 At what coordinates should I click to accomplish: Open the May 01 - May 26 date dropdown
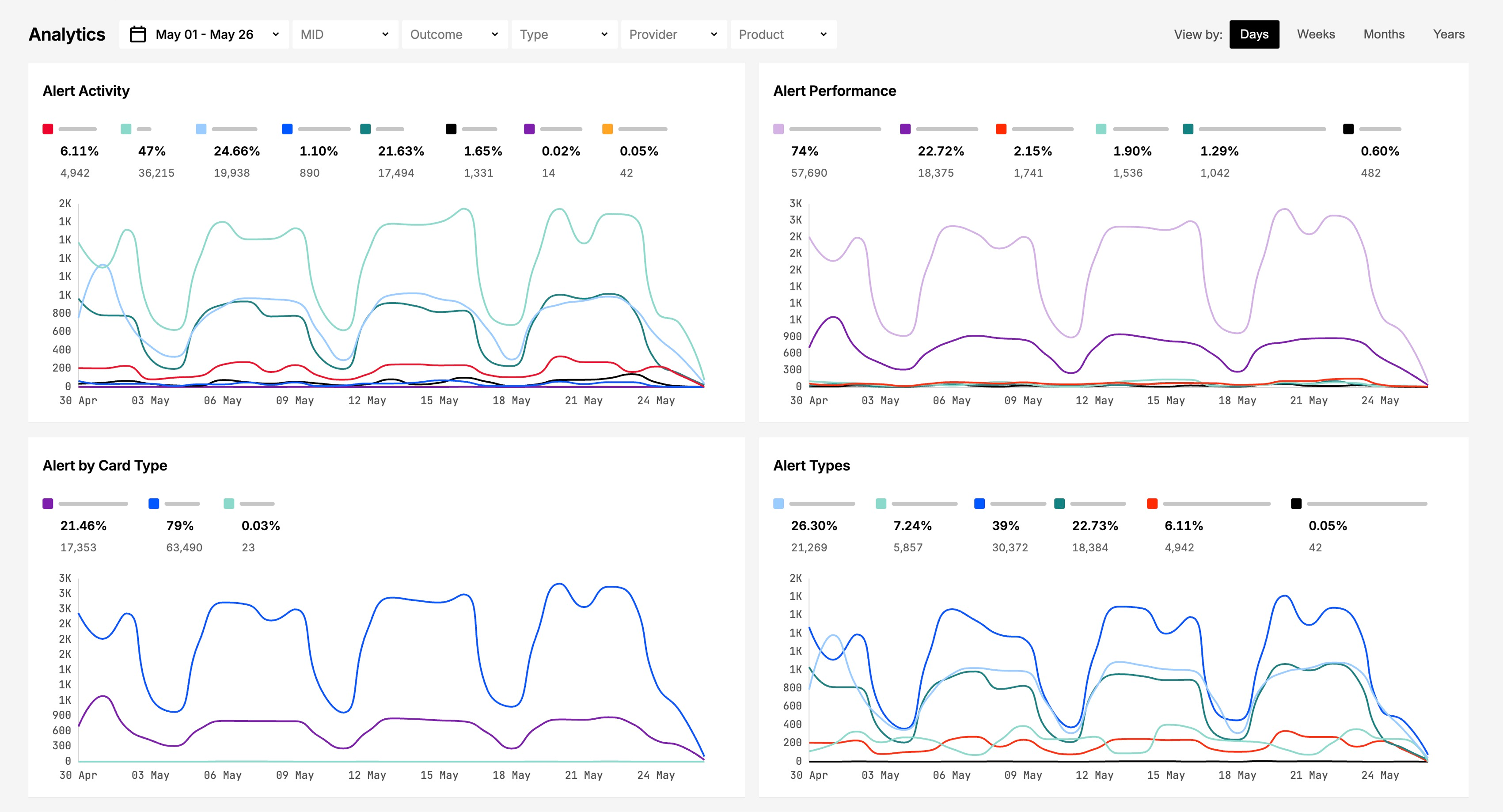[x=204, y=34]
